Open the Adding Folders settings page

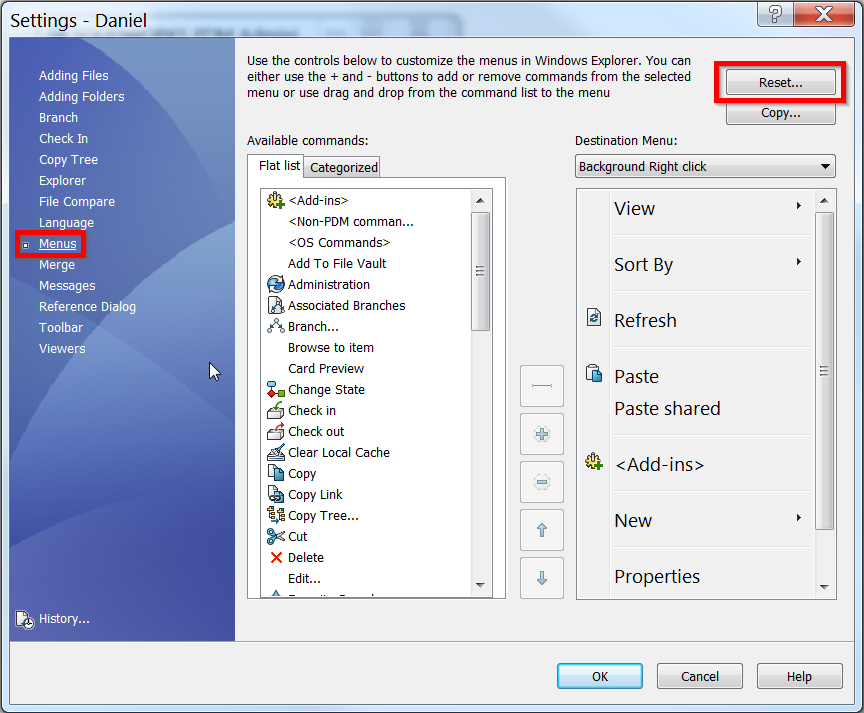click(82, 96)
